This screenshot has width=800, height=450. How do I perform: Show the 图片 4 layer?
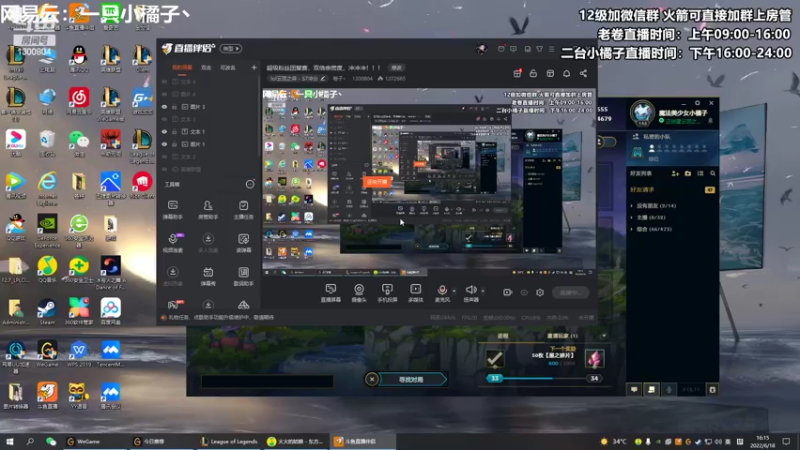164,94
